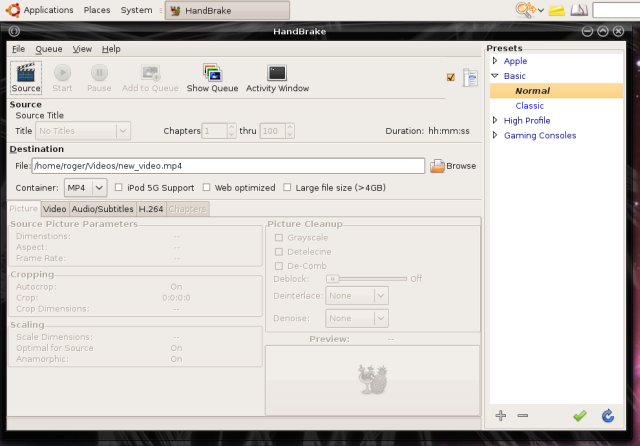Switch to the Audio/Subtitles tab

pos(102,208)
